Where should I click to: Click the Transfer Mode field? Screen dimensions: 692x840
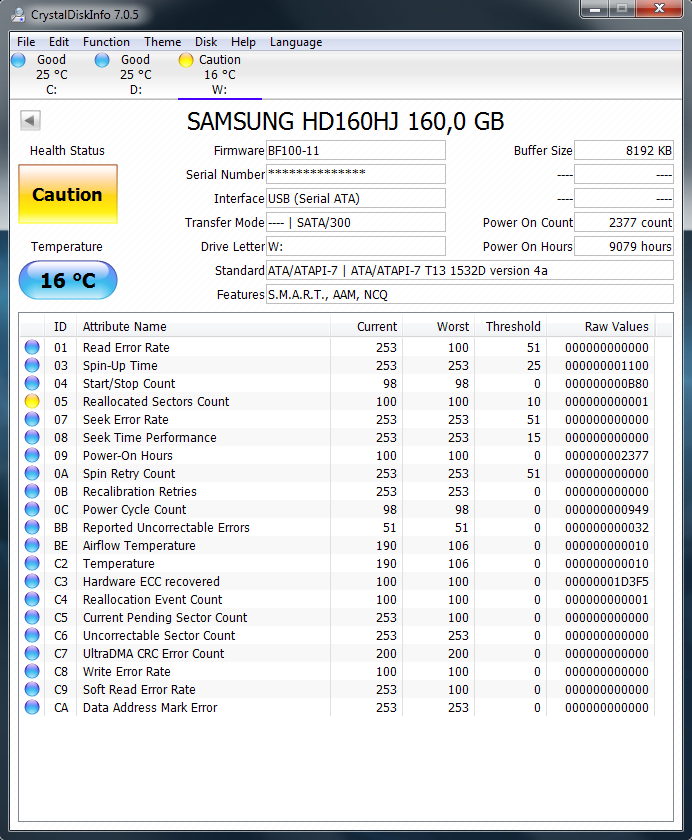tap(356, 222)
